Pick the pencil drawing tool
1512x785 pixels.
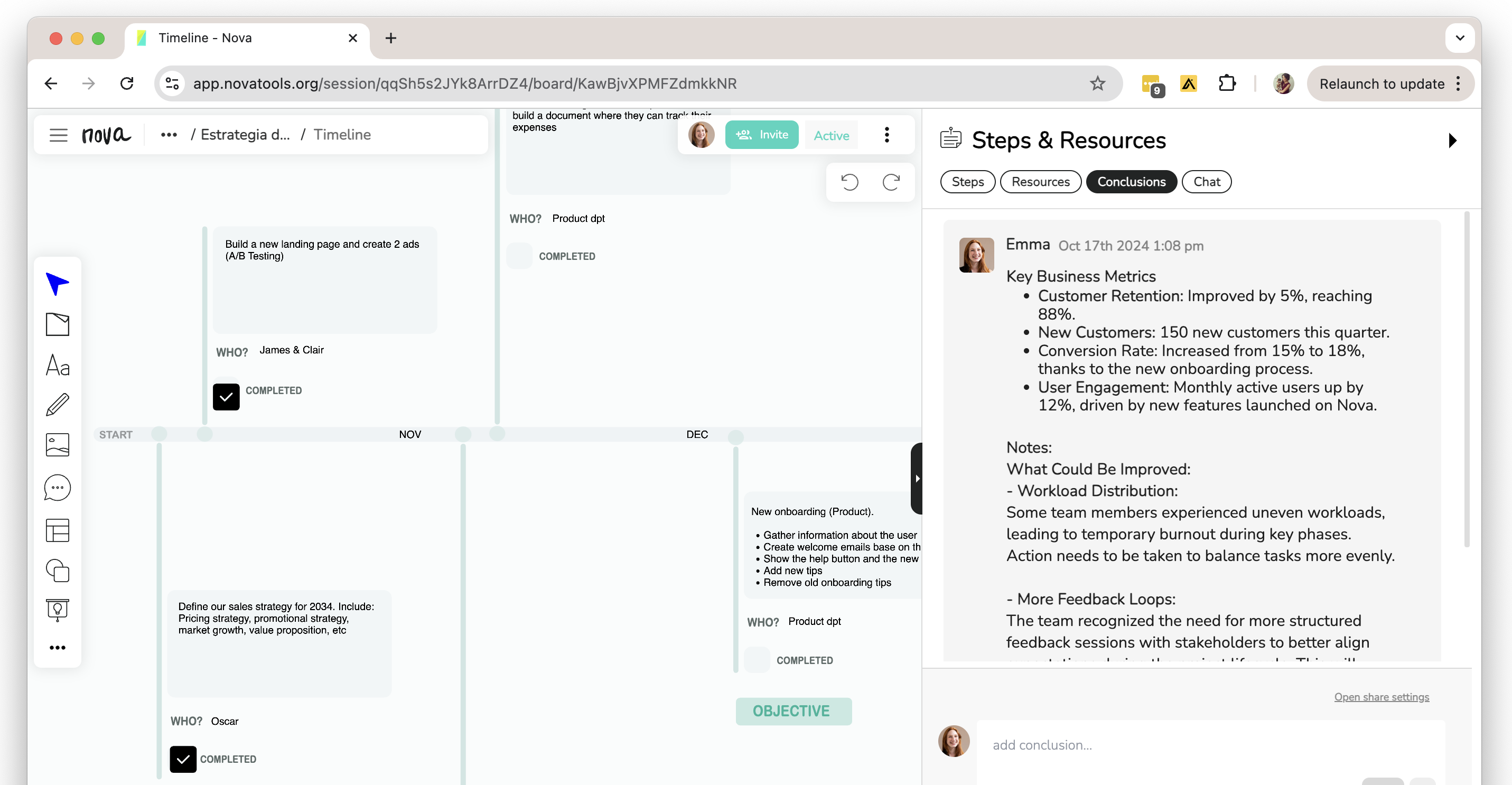(57, 405)
